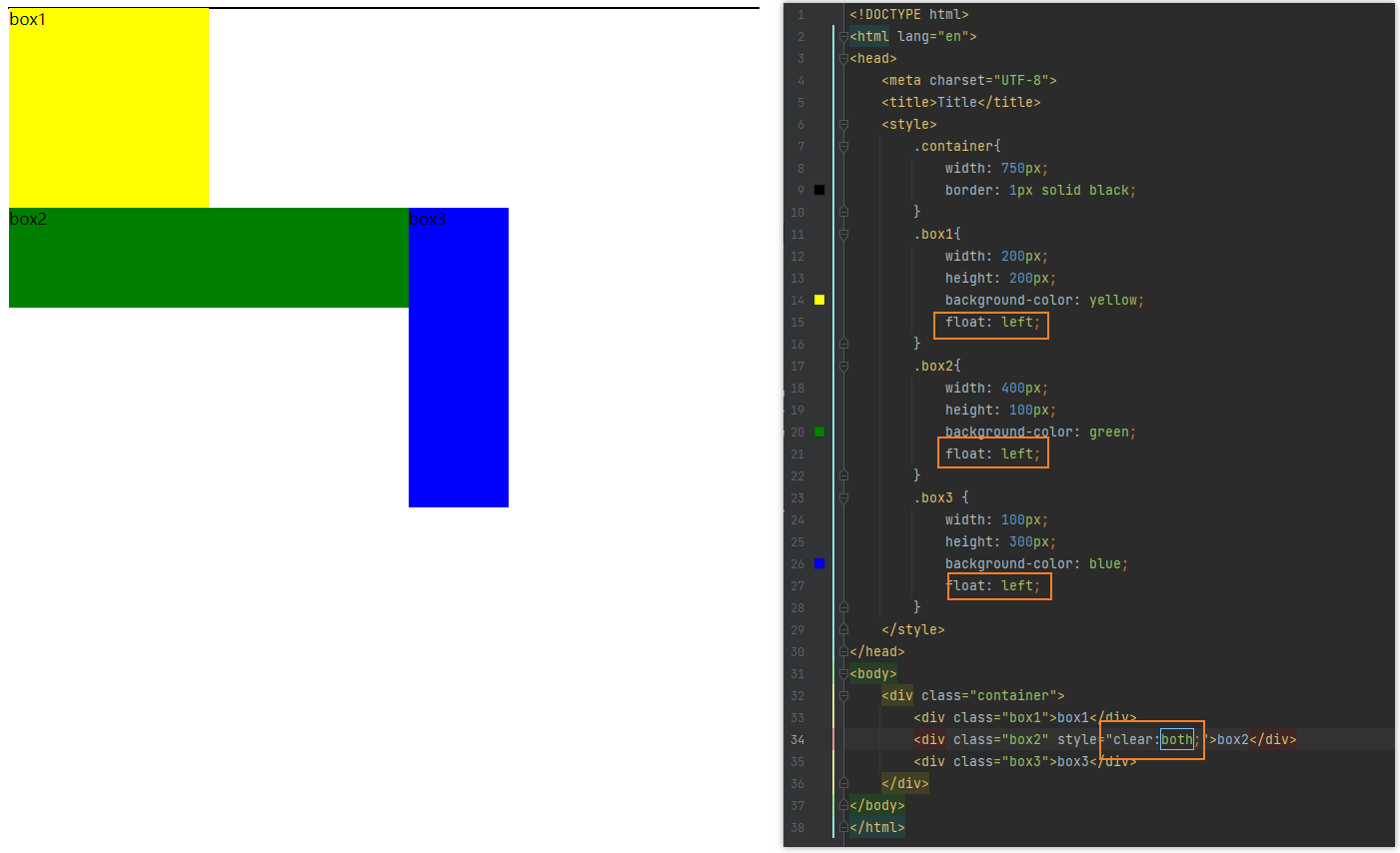Image resolution: width=1400 pixels, height=853 pixels.
Task: Open the yellow gutter color swatch
Action: 819,300
